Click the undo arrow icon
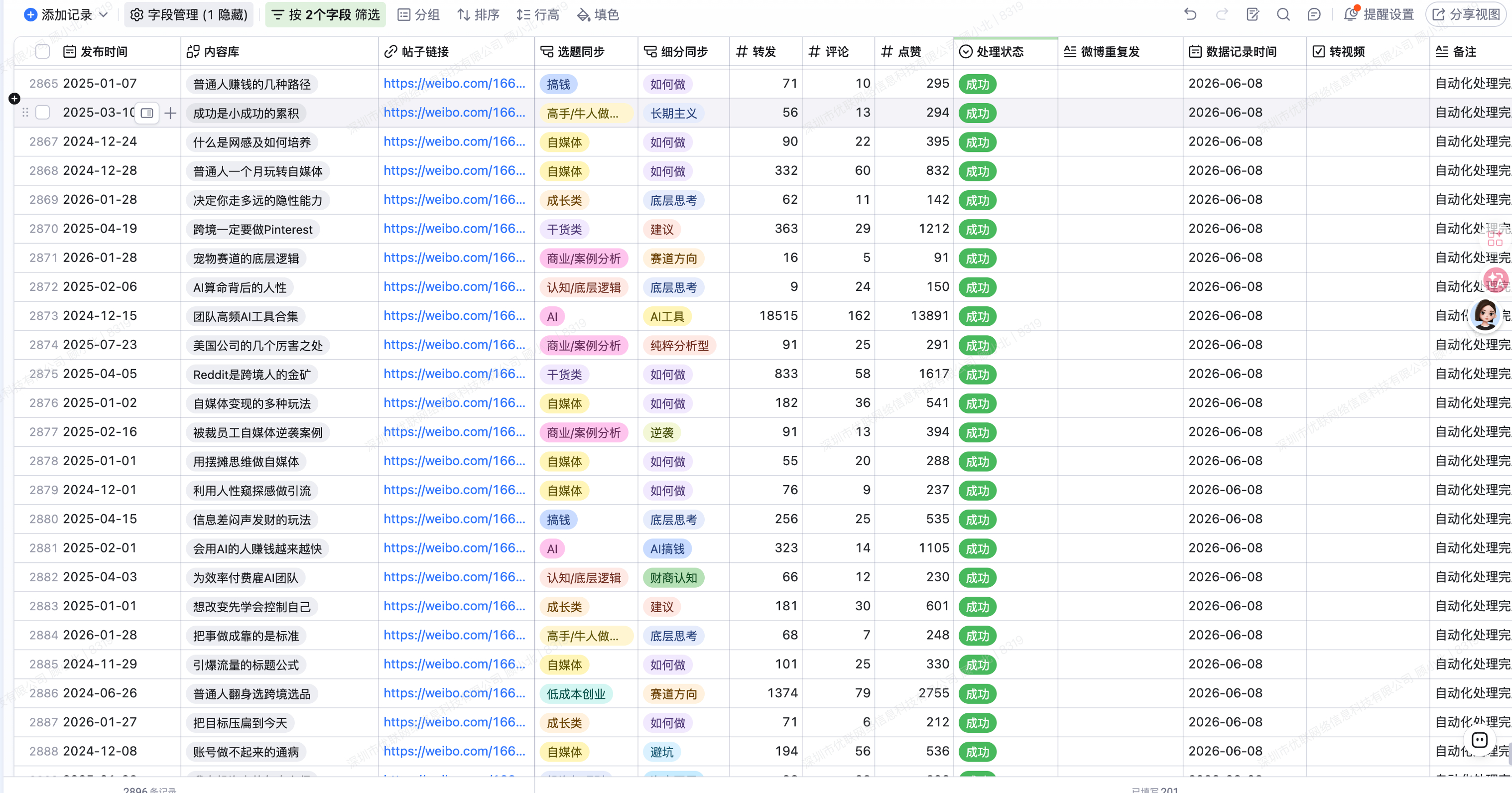1512x793 pixels. (x=1190, y=14)
